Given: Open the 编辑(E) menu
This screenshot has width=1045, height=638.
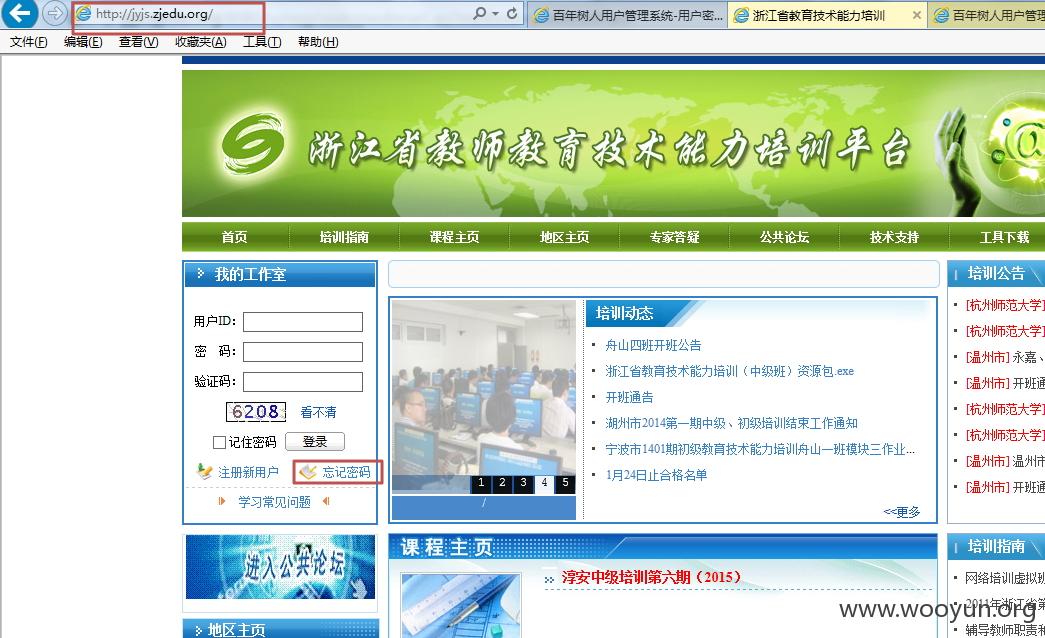Looking at the screenshot, I should (83, 42).
